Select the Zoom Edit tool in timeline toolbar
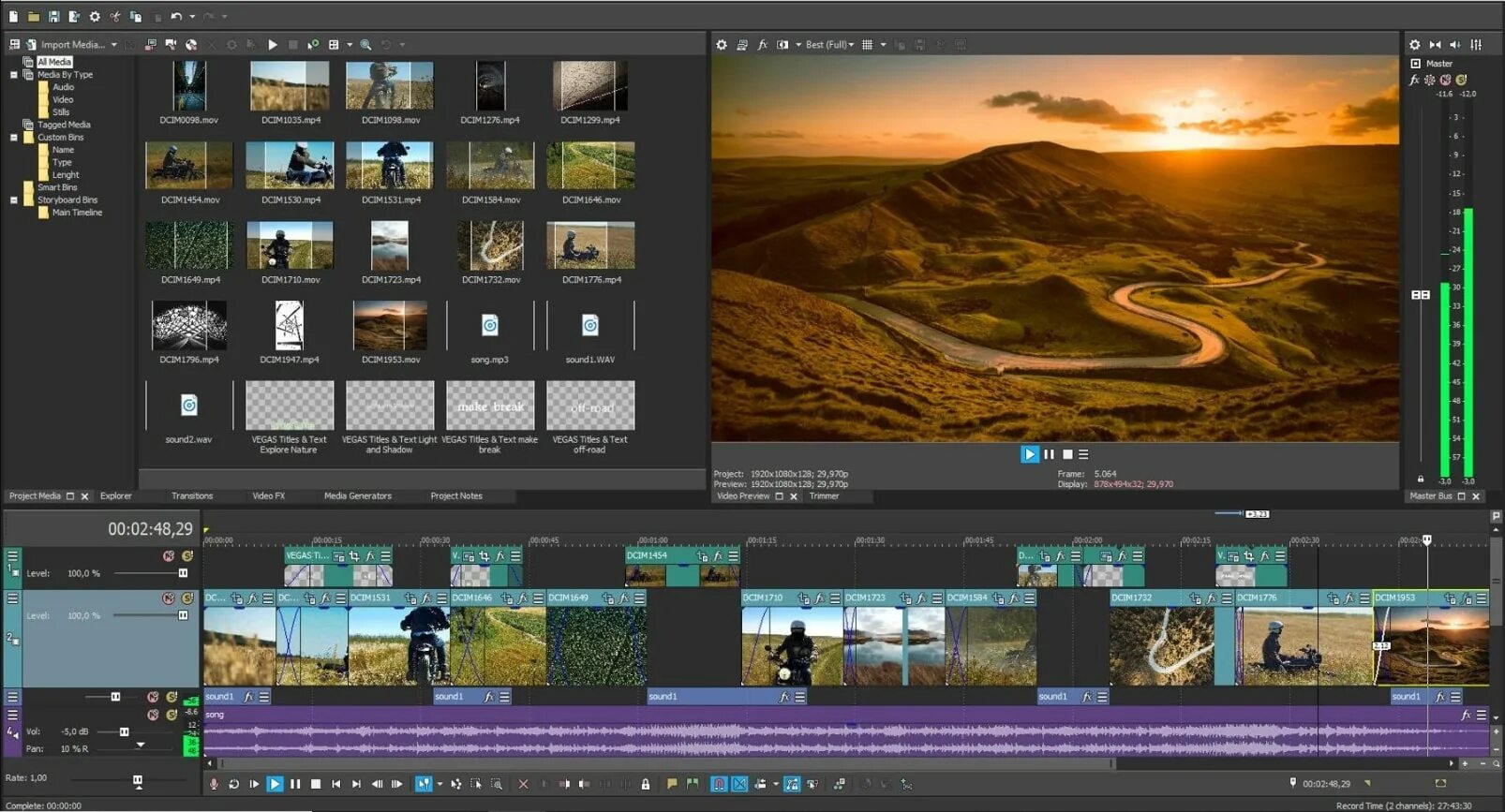The width and height of the screenshot is (1505, 812). [x=497, y=784]
